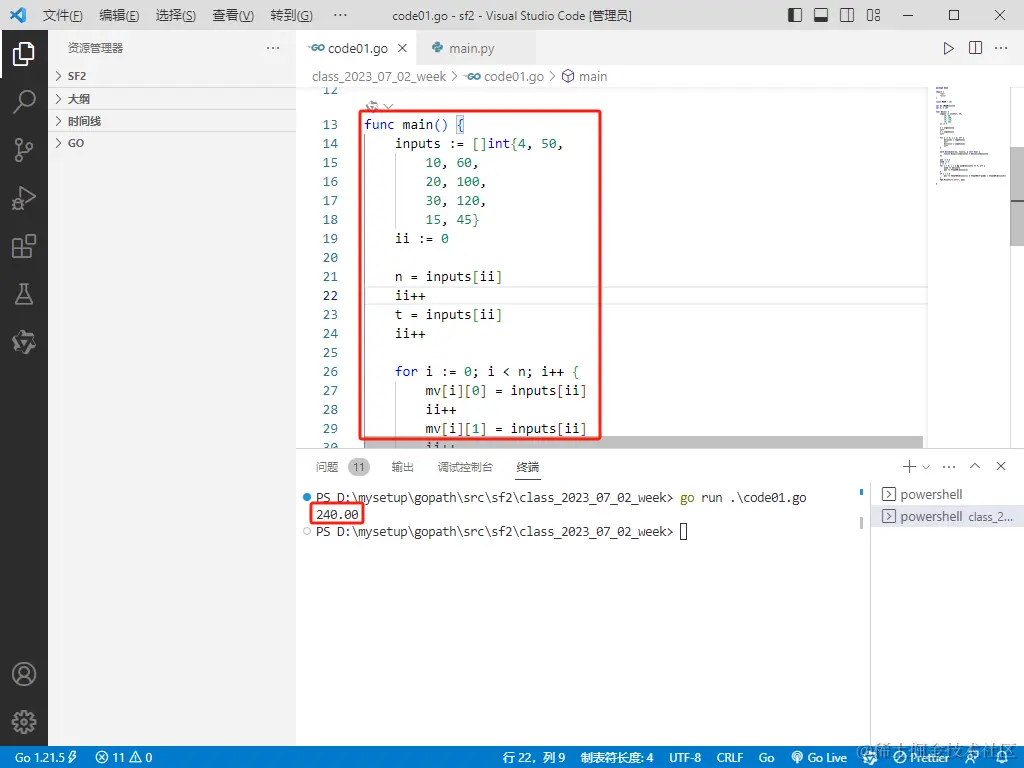Click the editor vertical scrollbar
Screen dimensions: 1024x768
[1017, 196]
